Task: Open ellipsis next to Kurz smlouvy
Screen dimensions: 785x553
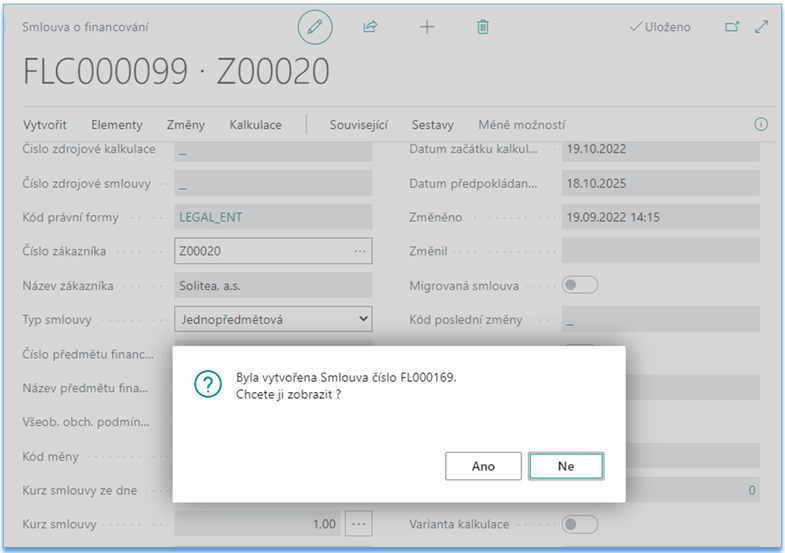Action: 359,523
